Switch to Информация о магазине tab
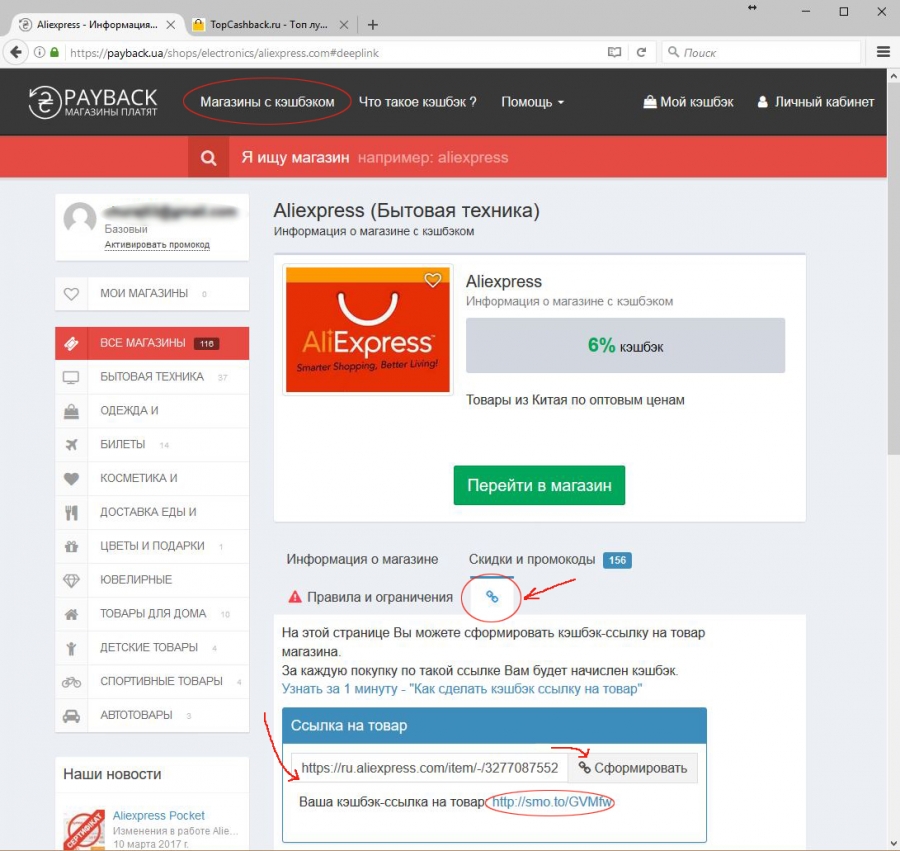 [362, 559]
